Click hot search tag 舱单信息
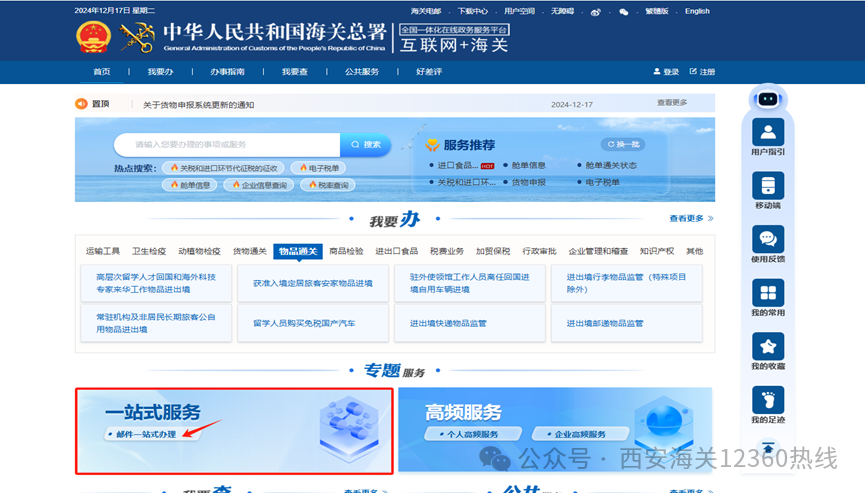Screen dimensions: 865x493 click(190, 185)
